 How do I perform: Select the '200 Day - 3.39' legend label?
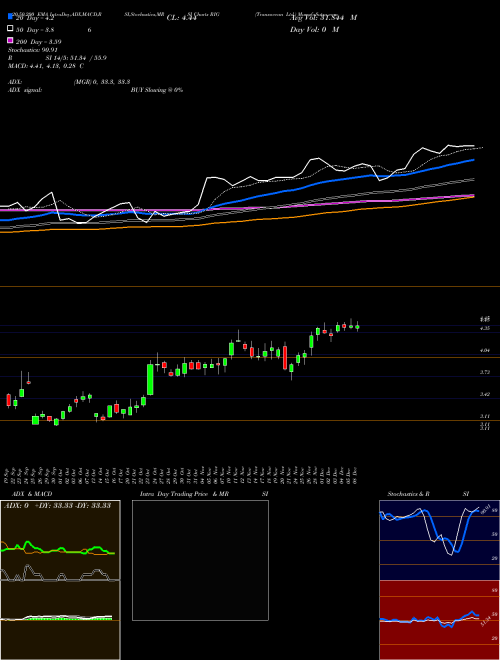(38, 42)
